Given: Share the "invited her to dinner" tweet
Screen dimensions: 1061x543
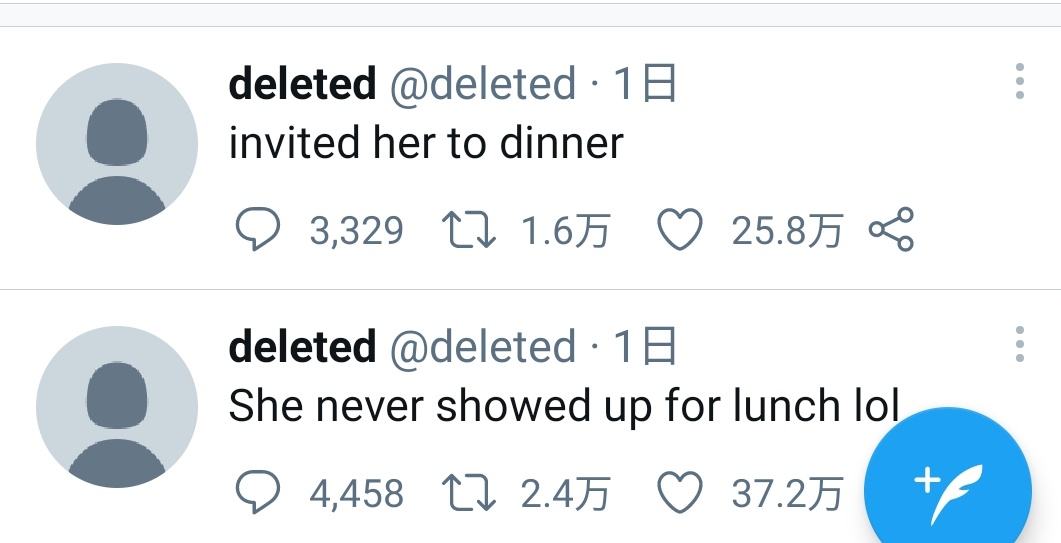Looking at the screenshot, I should [x=891, y=231].
